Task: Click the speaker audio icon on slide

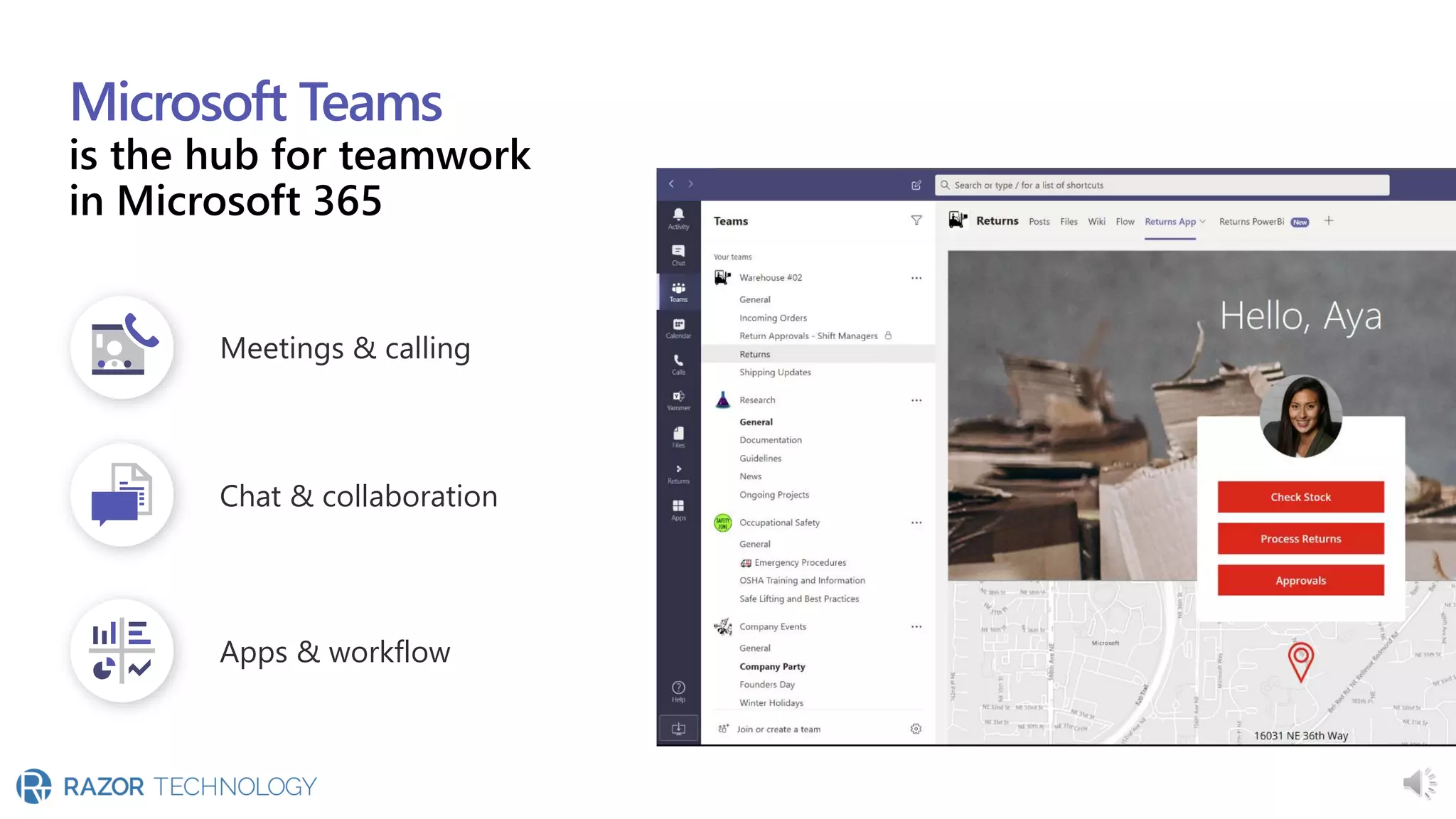Action: tap(1419, 783)
